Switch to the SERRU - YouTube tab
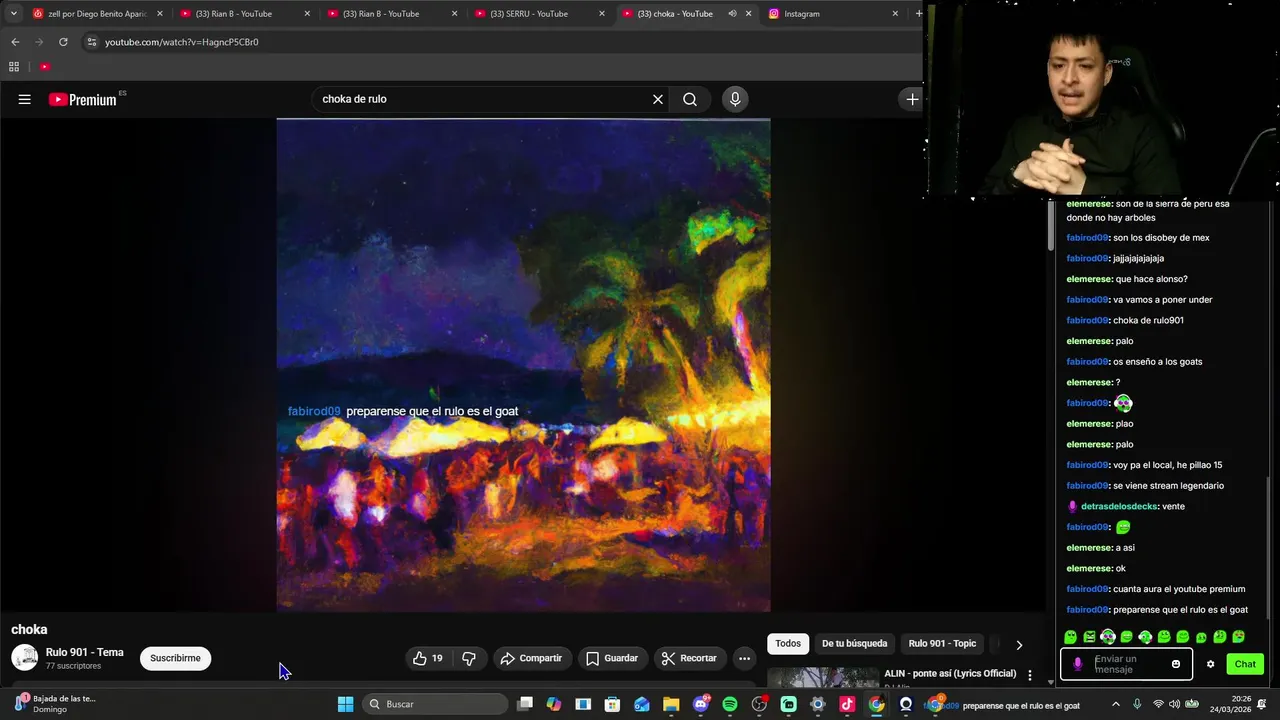1280x720 pixels. pos(540,14)
